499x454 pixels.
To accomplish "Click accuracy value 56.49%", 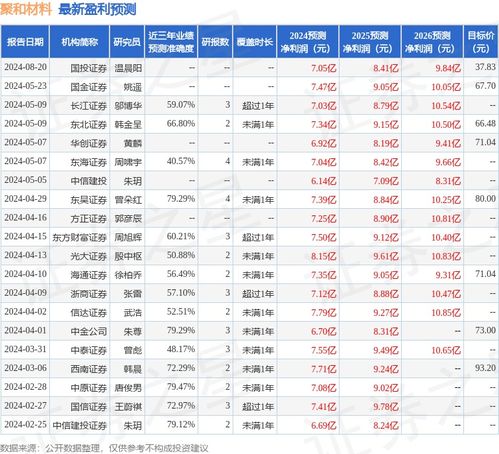I will (x=181, y=274).
